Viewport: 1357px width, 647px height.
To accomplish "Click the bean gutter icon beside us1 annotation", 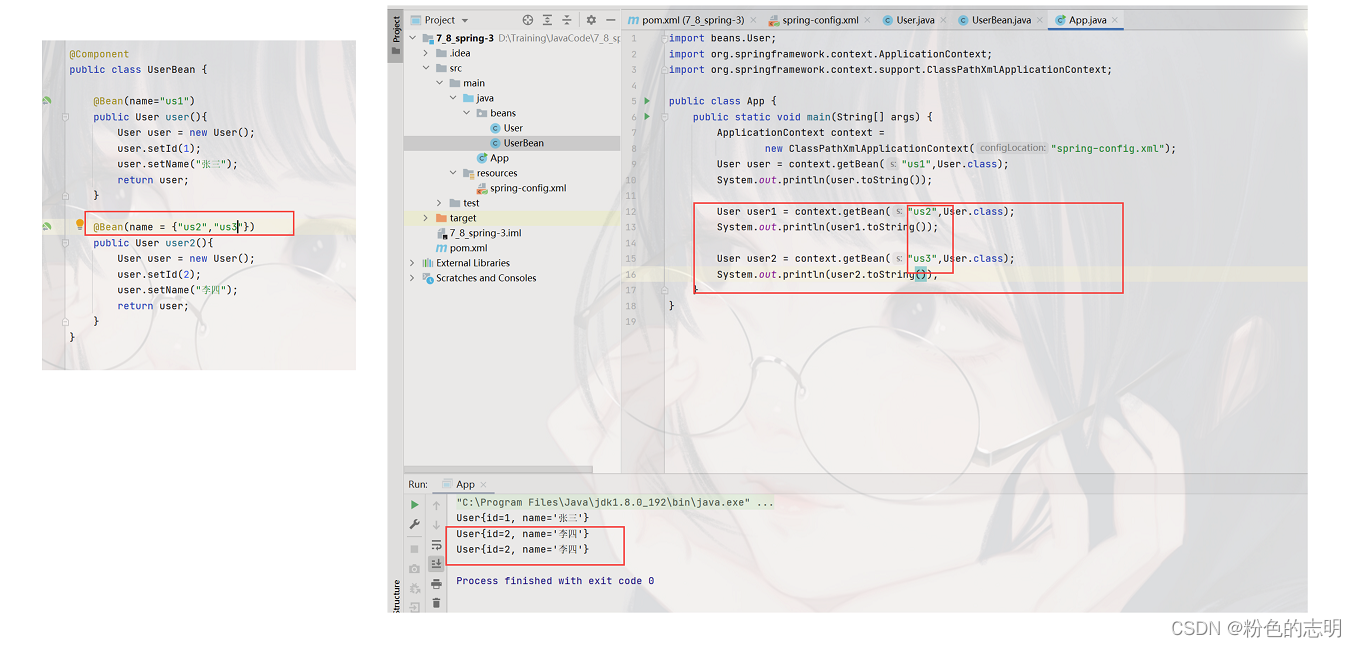I will 47,101.
